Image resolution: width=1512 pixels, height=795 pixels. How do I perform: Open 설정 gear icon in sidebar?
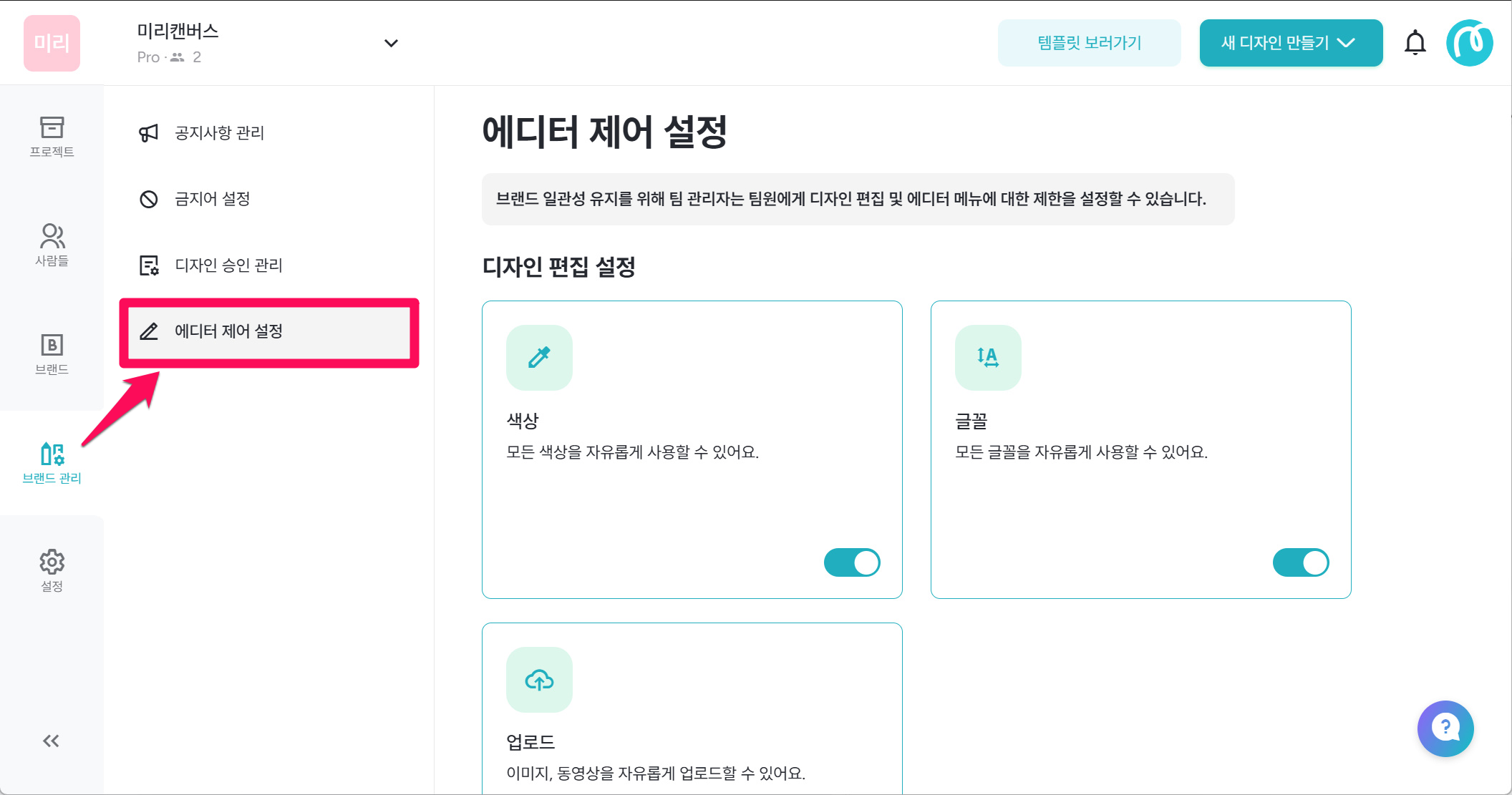tap(52, 570)
